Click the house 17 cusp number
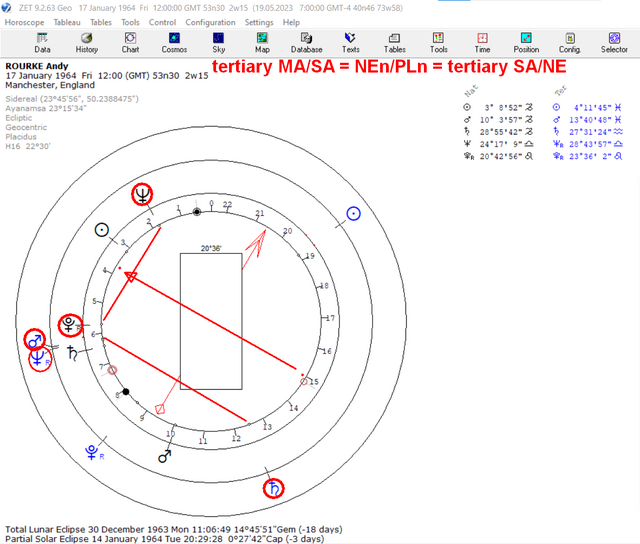Screen dimensions: 640x544 tap(330, 318)
